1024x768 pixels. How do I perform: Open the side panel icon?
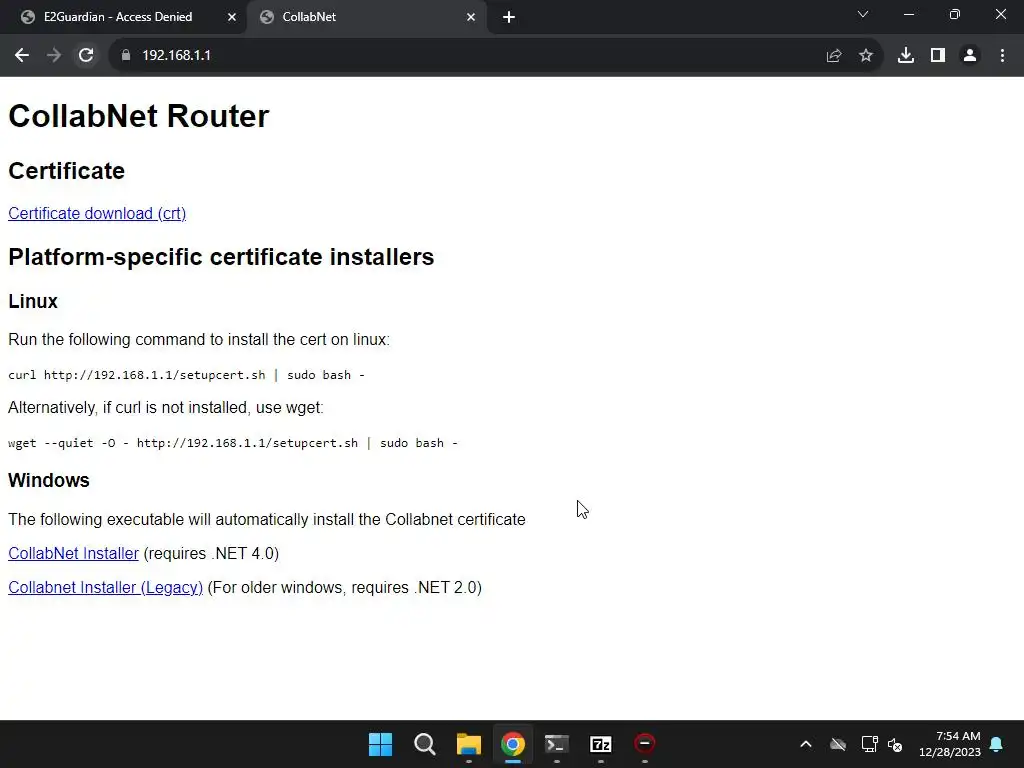tap(938, 56)
